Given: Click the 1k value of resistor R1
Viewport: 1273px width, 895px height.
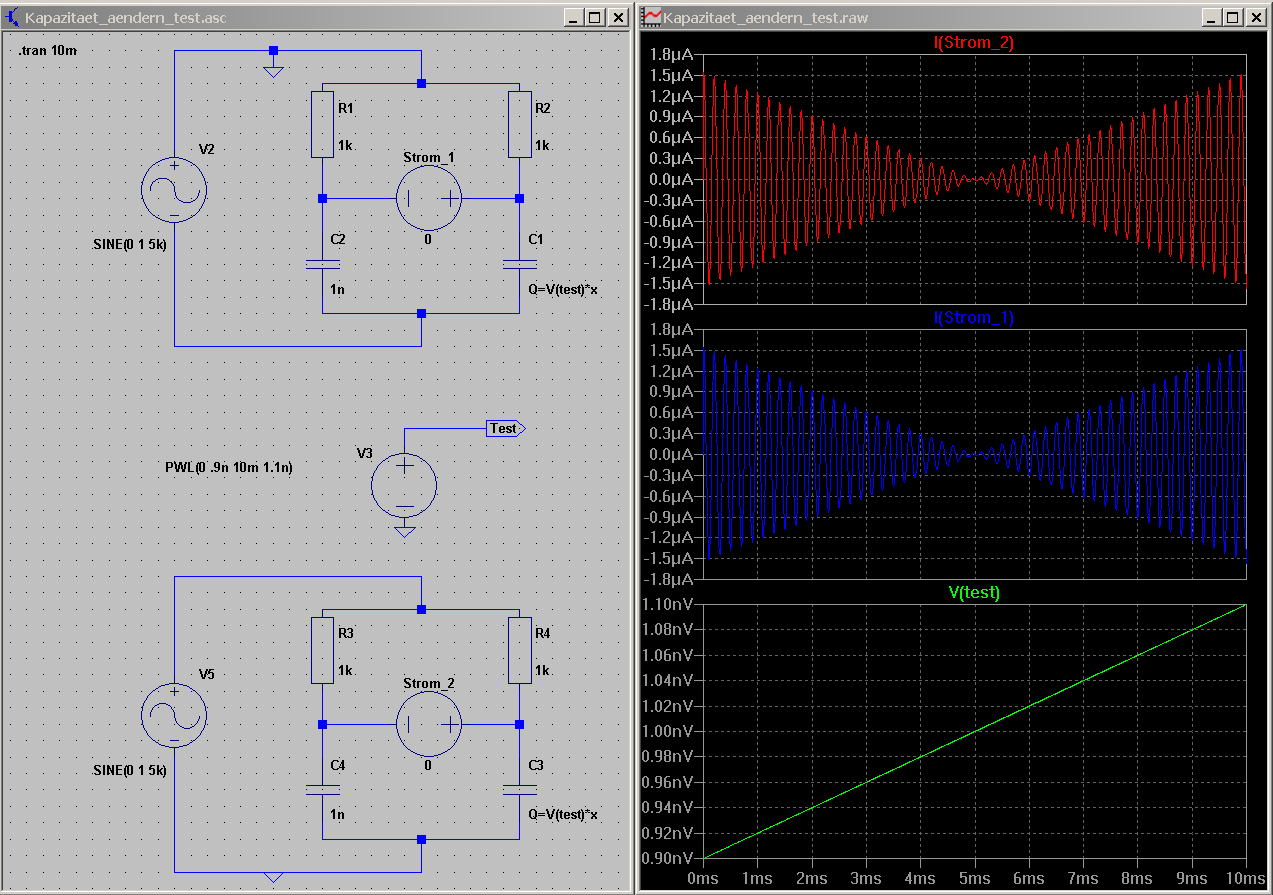Looking at the screenshot, I should [345, 145].
